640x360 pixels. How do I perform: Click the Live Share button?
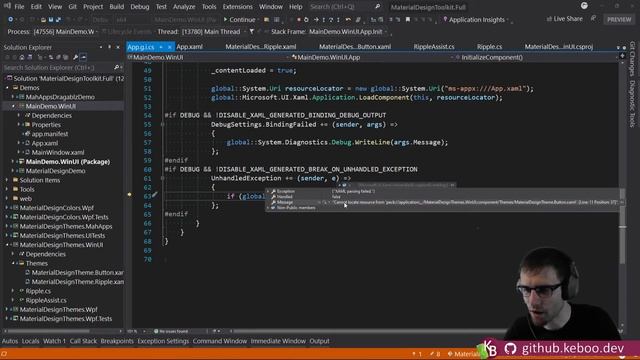coord(564,19)
